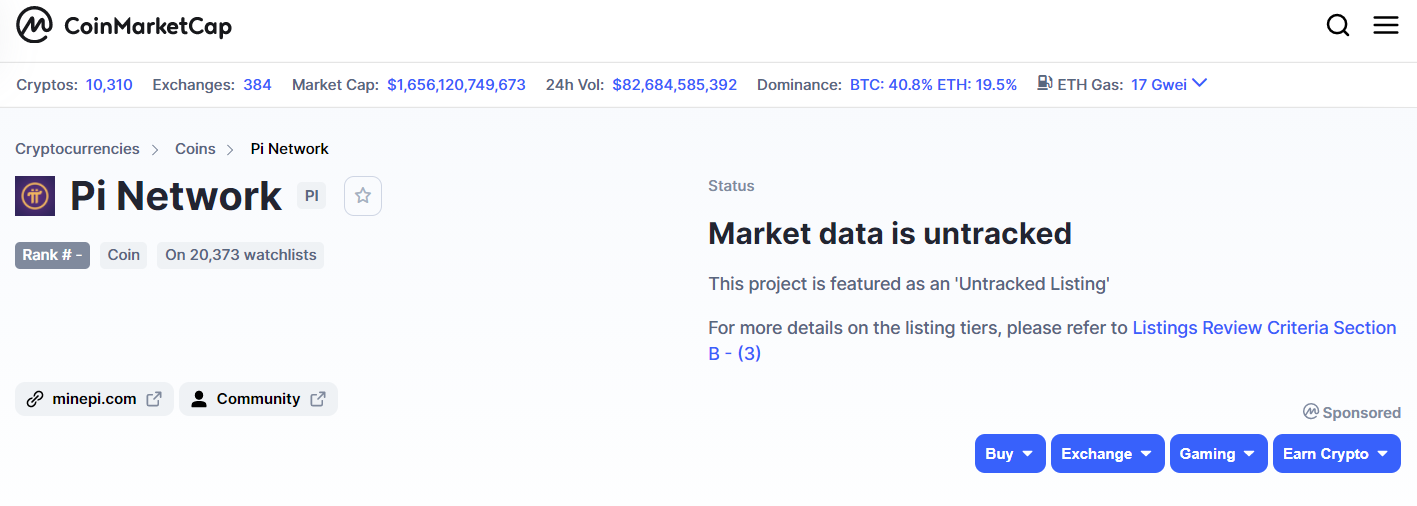The height and width of the screenshot is (506, 1417).
Task: Open the Earn Crypto dropdown
Action: 1337,454
